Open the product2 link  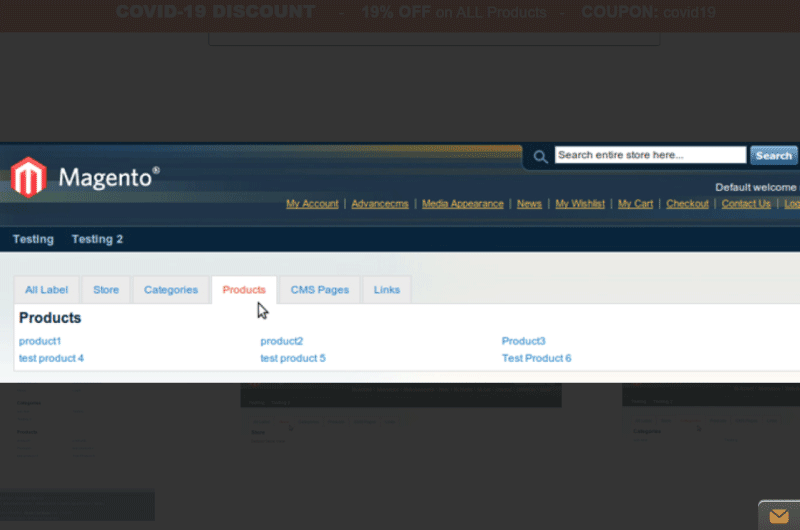[282, 341]
